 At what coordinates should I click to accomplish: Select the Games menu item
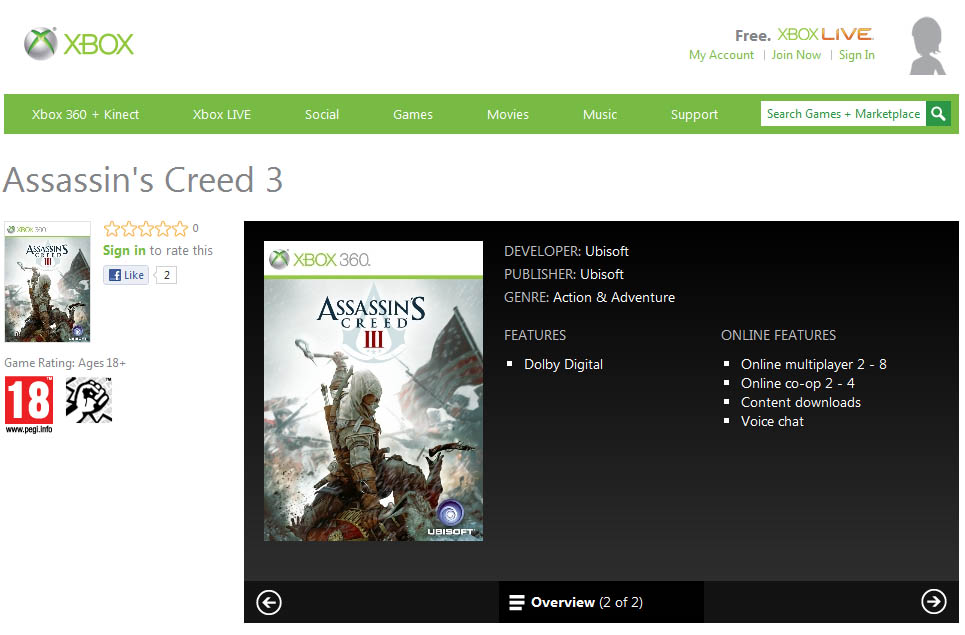coord(412,115)
